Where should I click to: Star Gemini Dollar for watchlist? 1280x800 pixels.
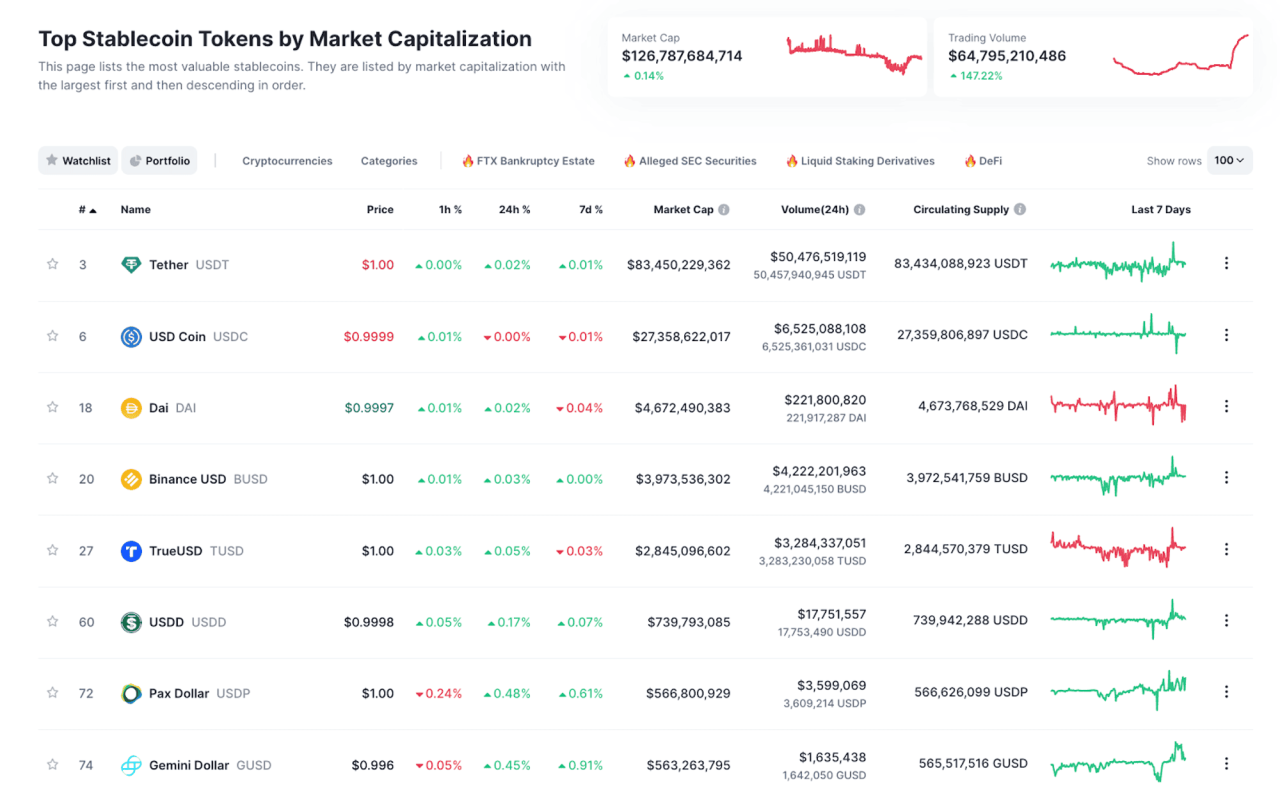tap(53, 765)
